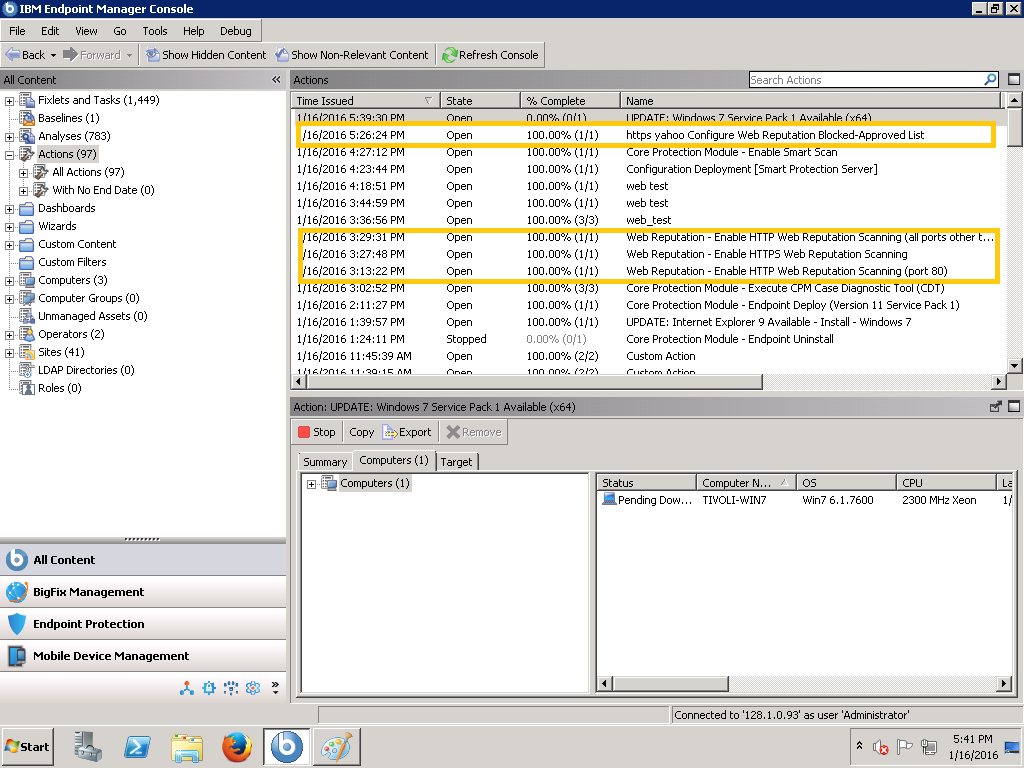Viewport: 1024px width, 768px height.
Task: Click the LDAP Directories icon
Action: [x=27, y=370]
